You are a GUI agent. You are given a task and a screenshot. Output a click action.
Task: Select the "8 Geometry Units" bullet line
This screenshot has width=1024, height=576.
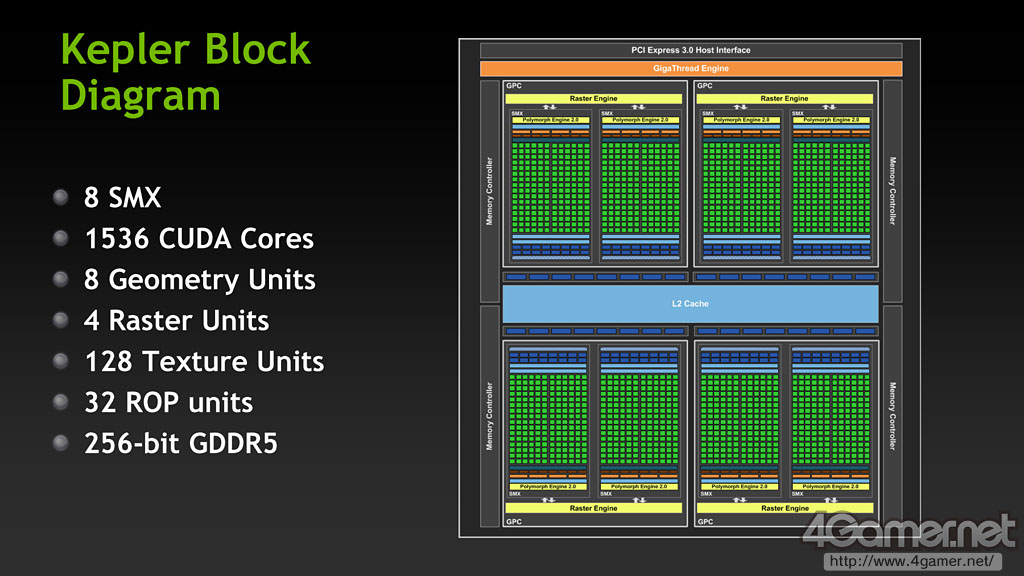click(199, 280)
